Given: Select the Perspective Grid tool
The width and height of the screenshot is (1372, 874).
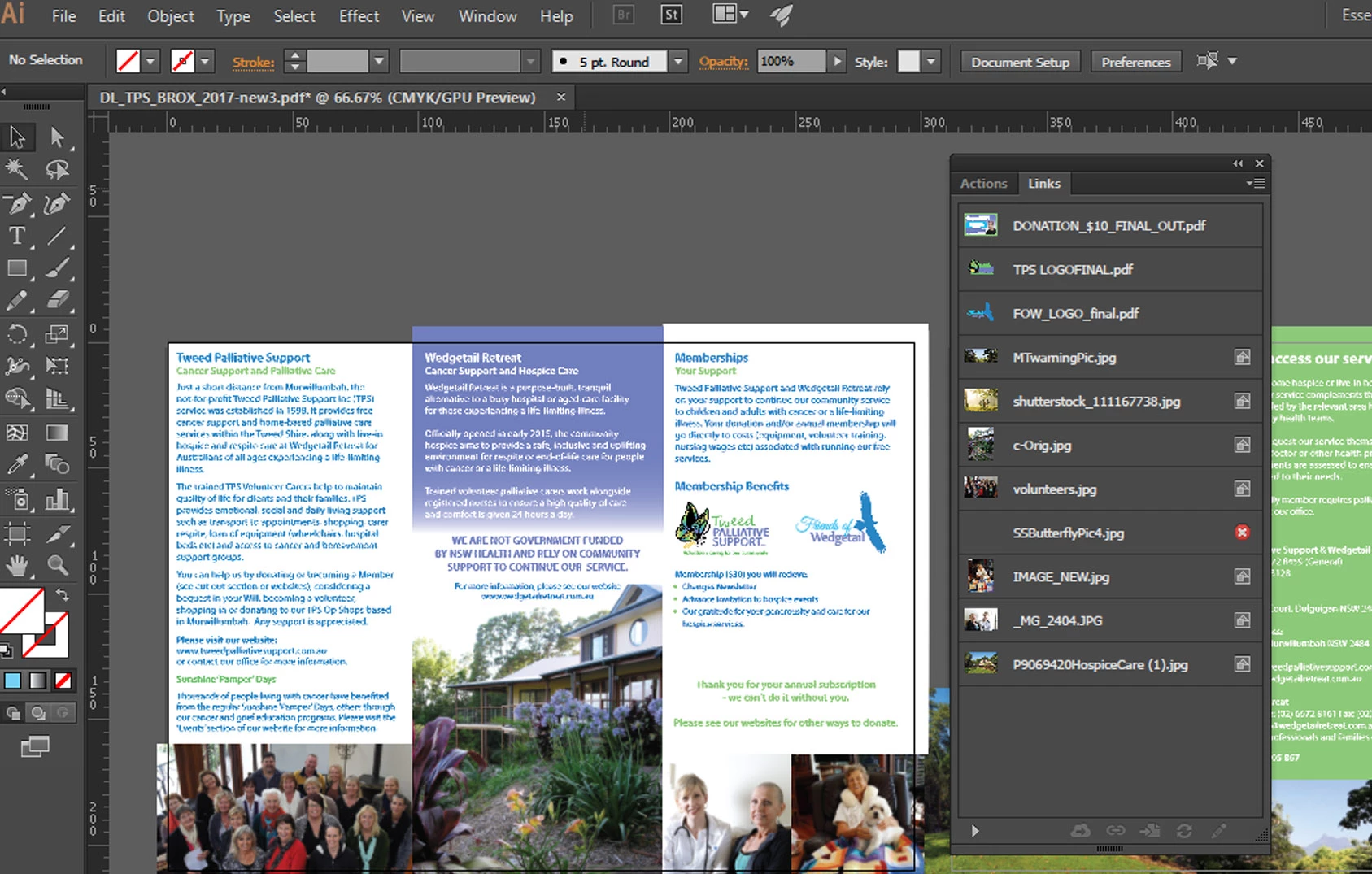Looking at the screenshot, I should coord(57,398).
